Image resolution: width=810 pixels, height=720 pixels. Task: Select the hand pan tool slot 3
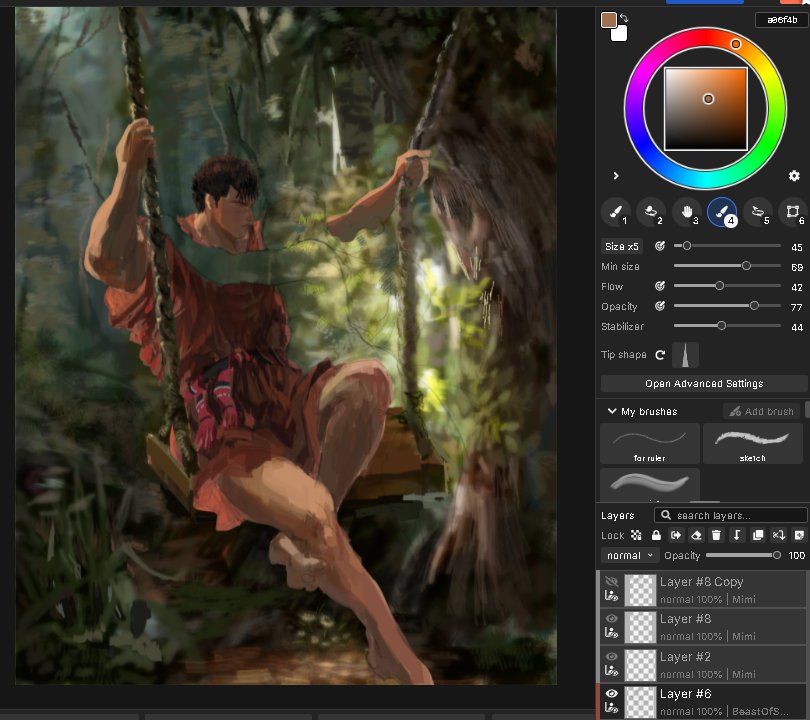[687, 212]
